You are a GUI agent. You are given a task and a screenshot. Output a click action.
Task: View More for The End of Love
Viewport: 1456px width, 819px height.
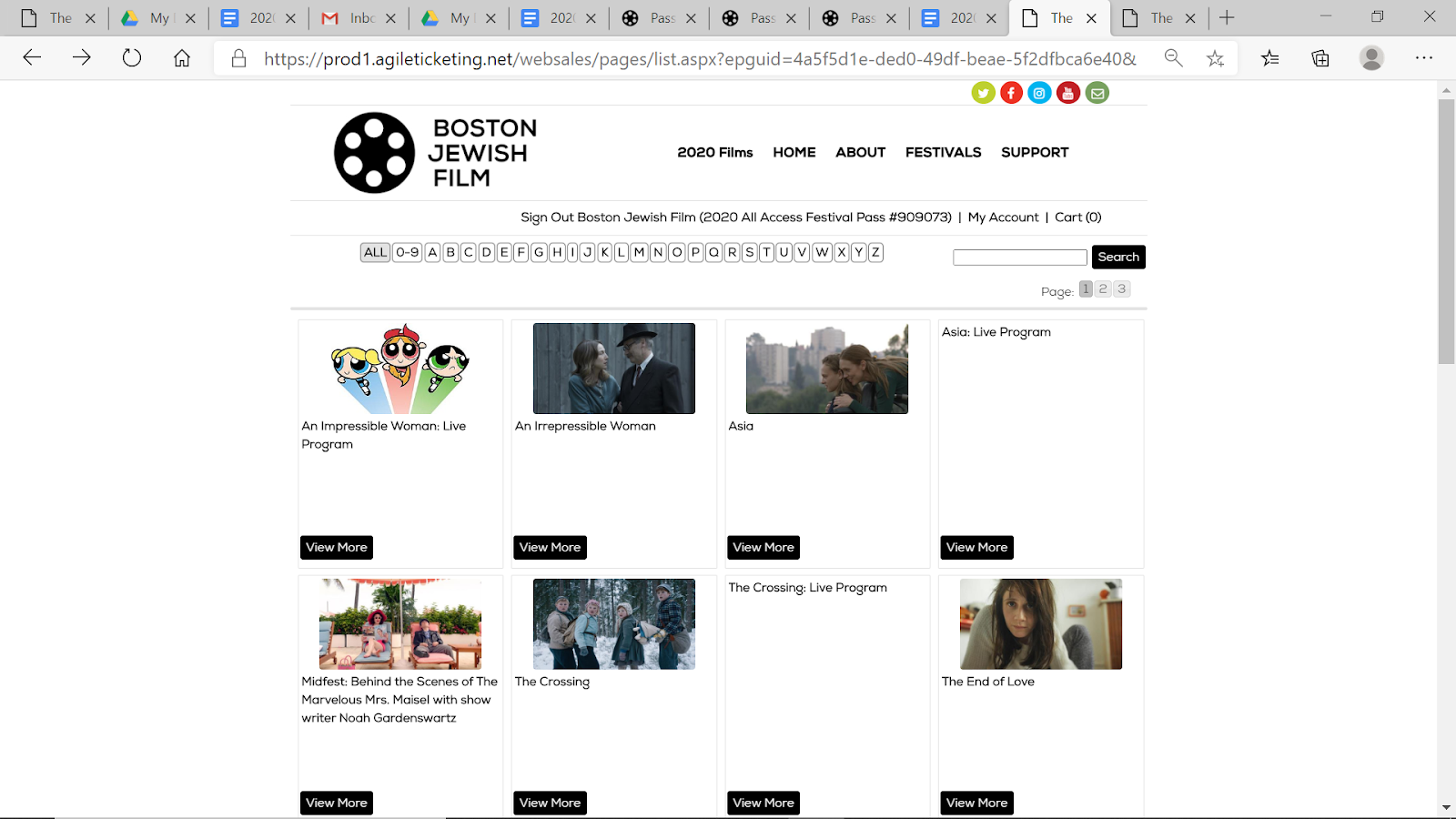click(x=977, y=804)
